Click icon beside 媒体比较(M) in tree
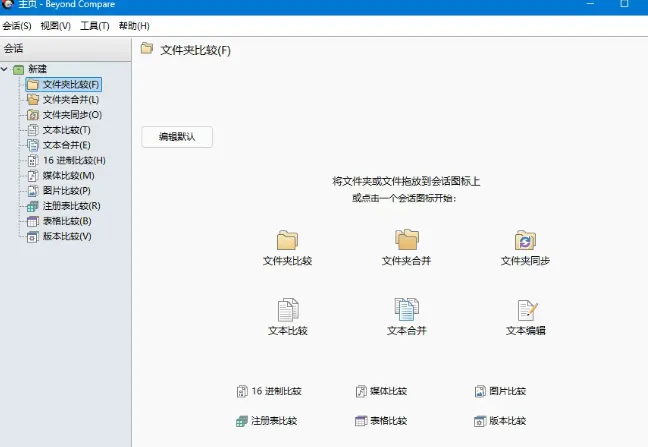 pyautogui.click(x=33, y=176)
